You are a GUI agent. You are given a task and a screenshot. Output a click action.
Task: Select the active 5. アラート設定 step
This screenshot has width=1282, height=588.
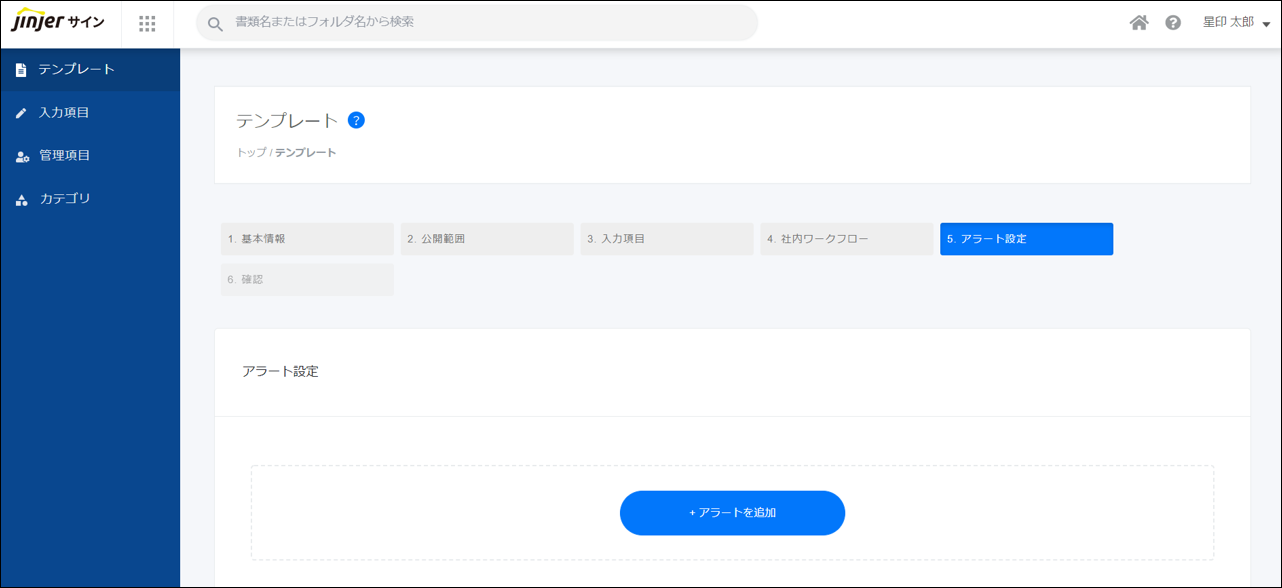pos(1026,239)
